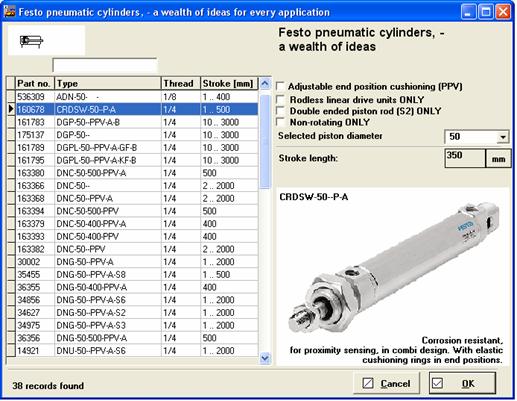Sort the table by the Part no. column header
Viewport: 517px width, 401px height.
click(35, 83)
